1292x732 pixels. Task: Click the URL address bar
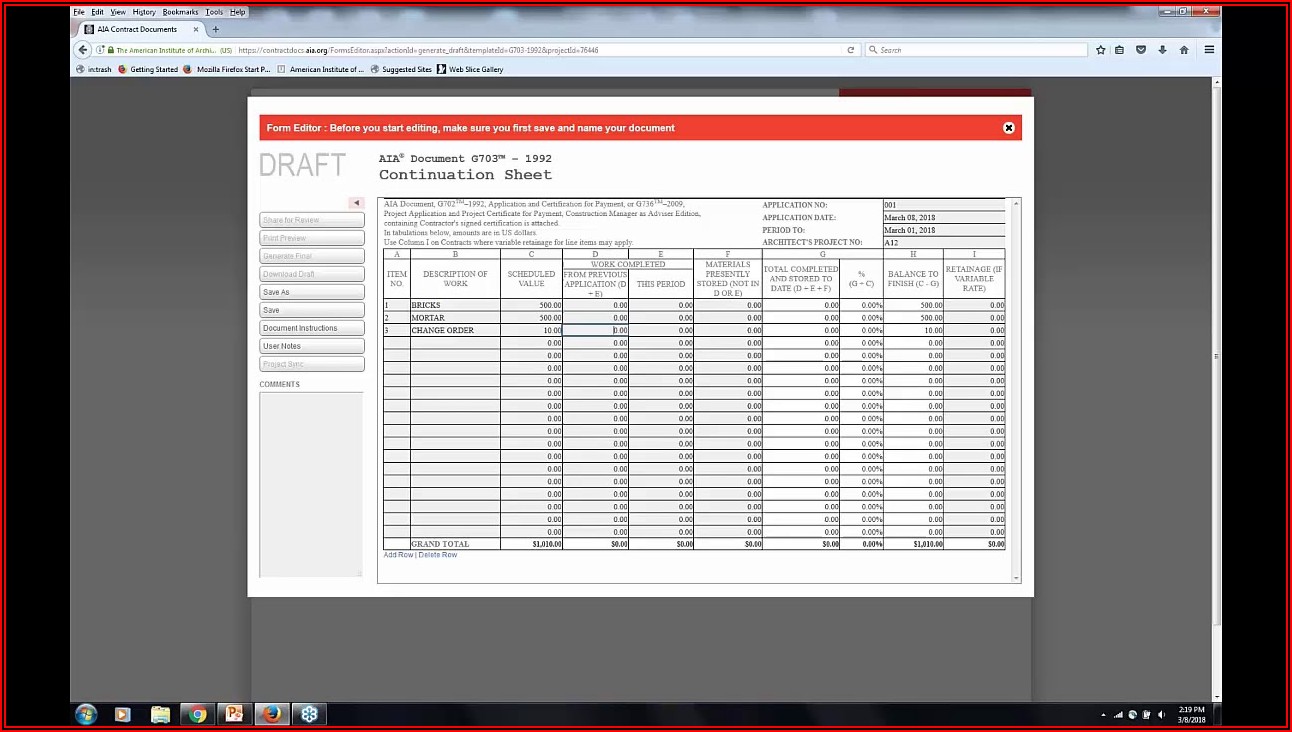click(x=540, y=50)
